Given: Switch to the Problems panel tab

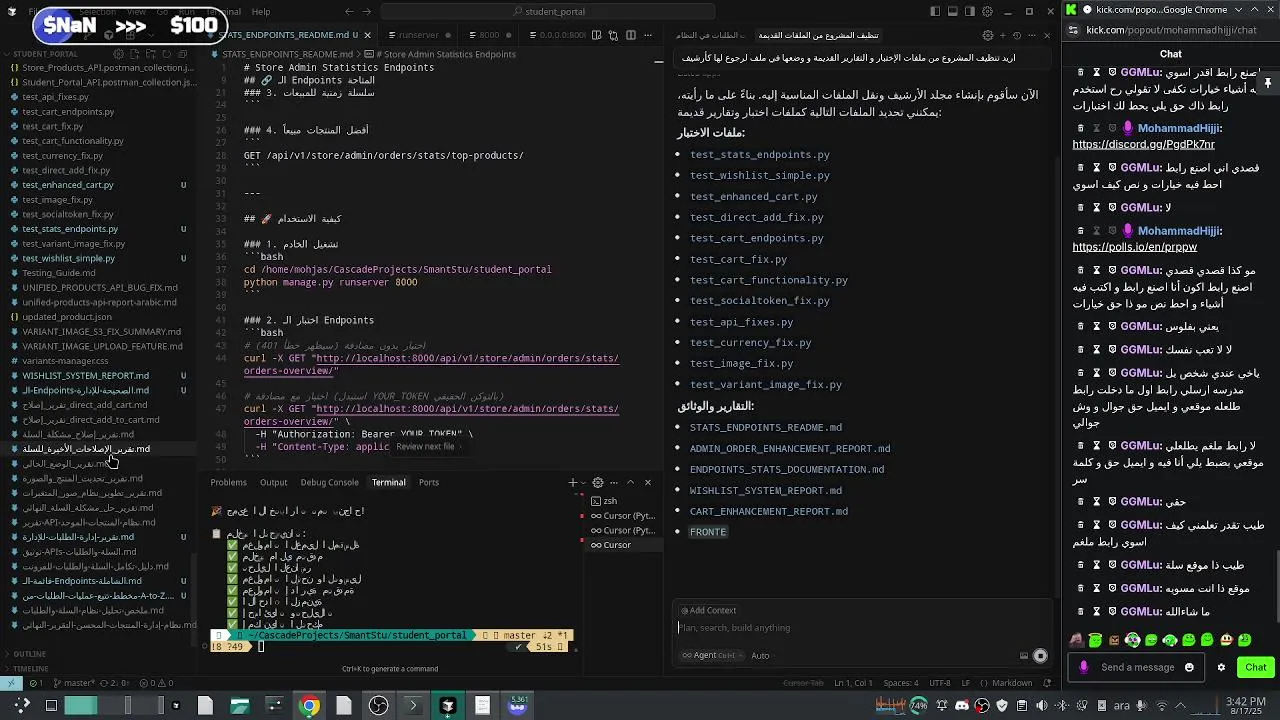Looking at the screenshot, I should tap(228, 482).
